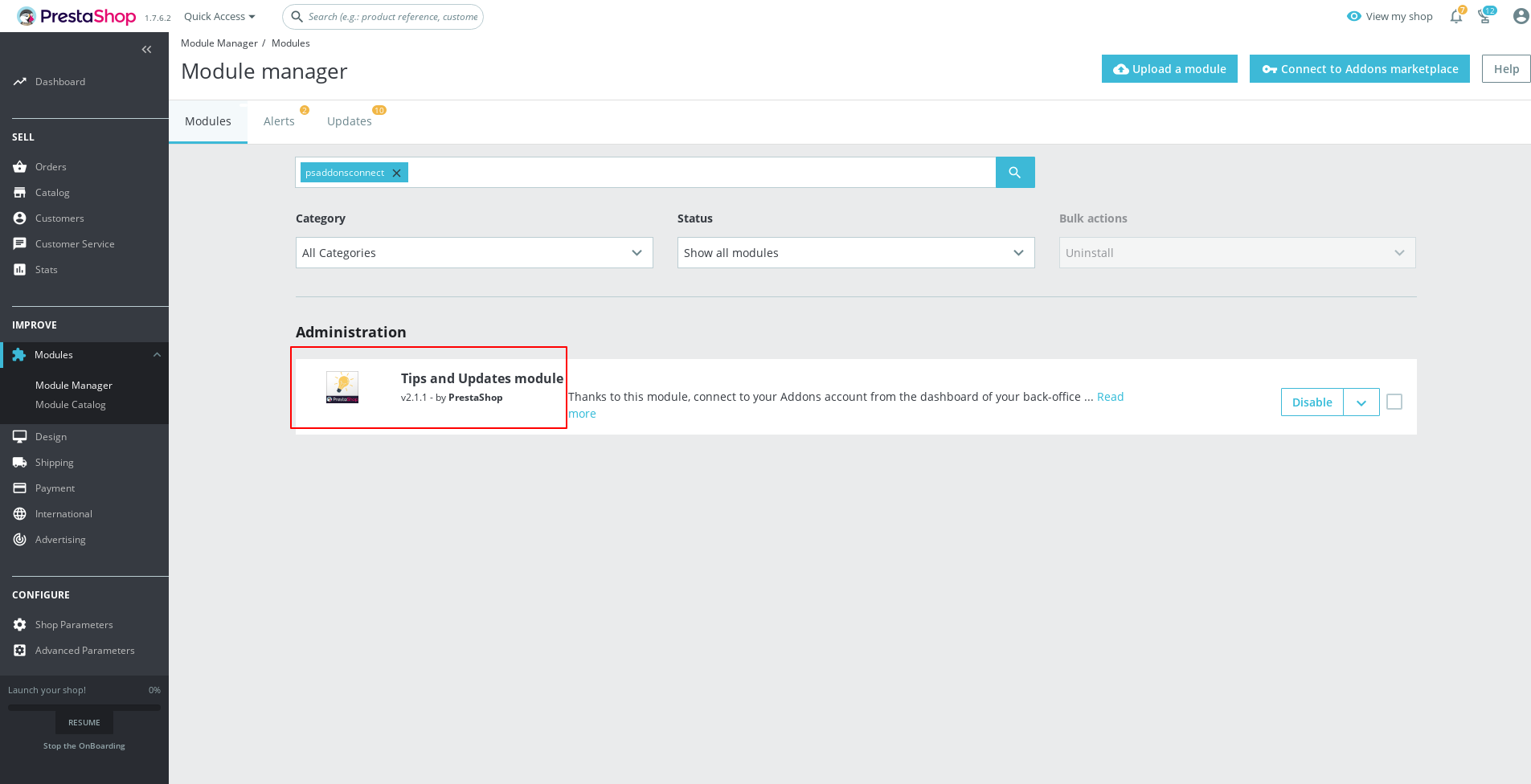Screen dimensions: 1531x784
Task: Open Module Catalog in sidebar
Action: [71, 405]
